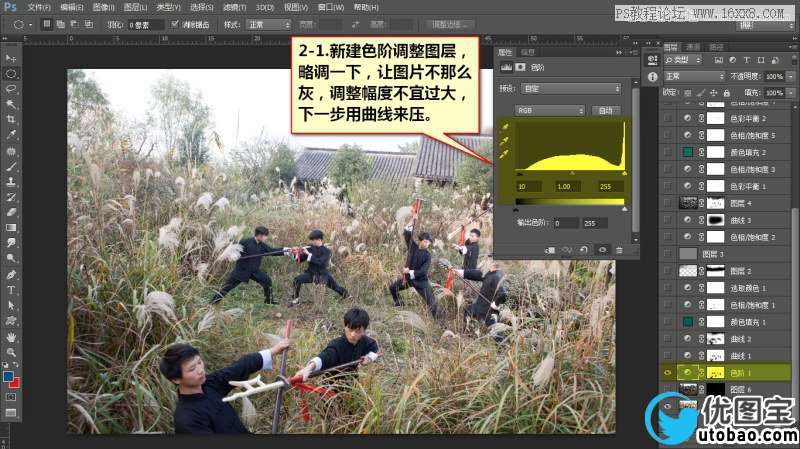The height and width of the screenshot is (449, 800).
Task: Click the 调整边缘 (Refine Edge) button
Action: (x=449, y=24)
